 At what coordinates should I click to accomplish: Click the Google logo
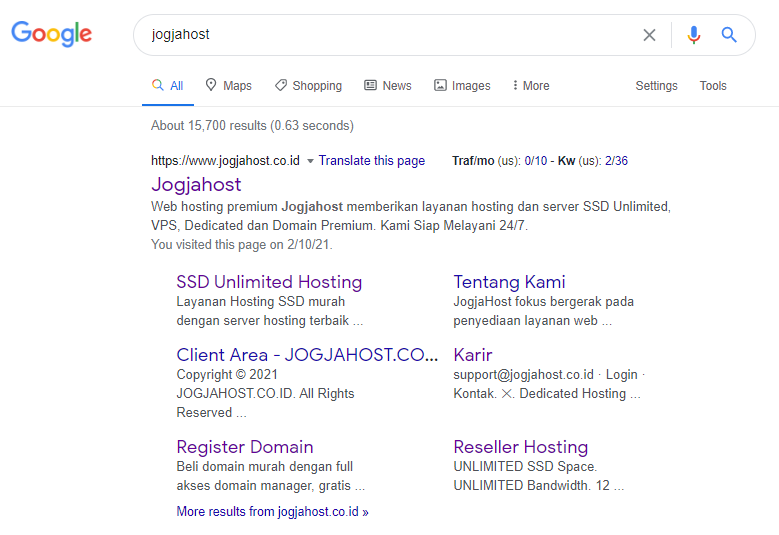[x=52, y=34]
